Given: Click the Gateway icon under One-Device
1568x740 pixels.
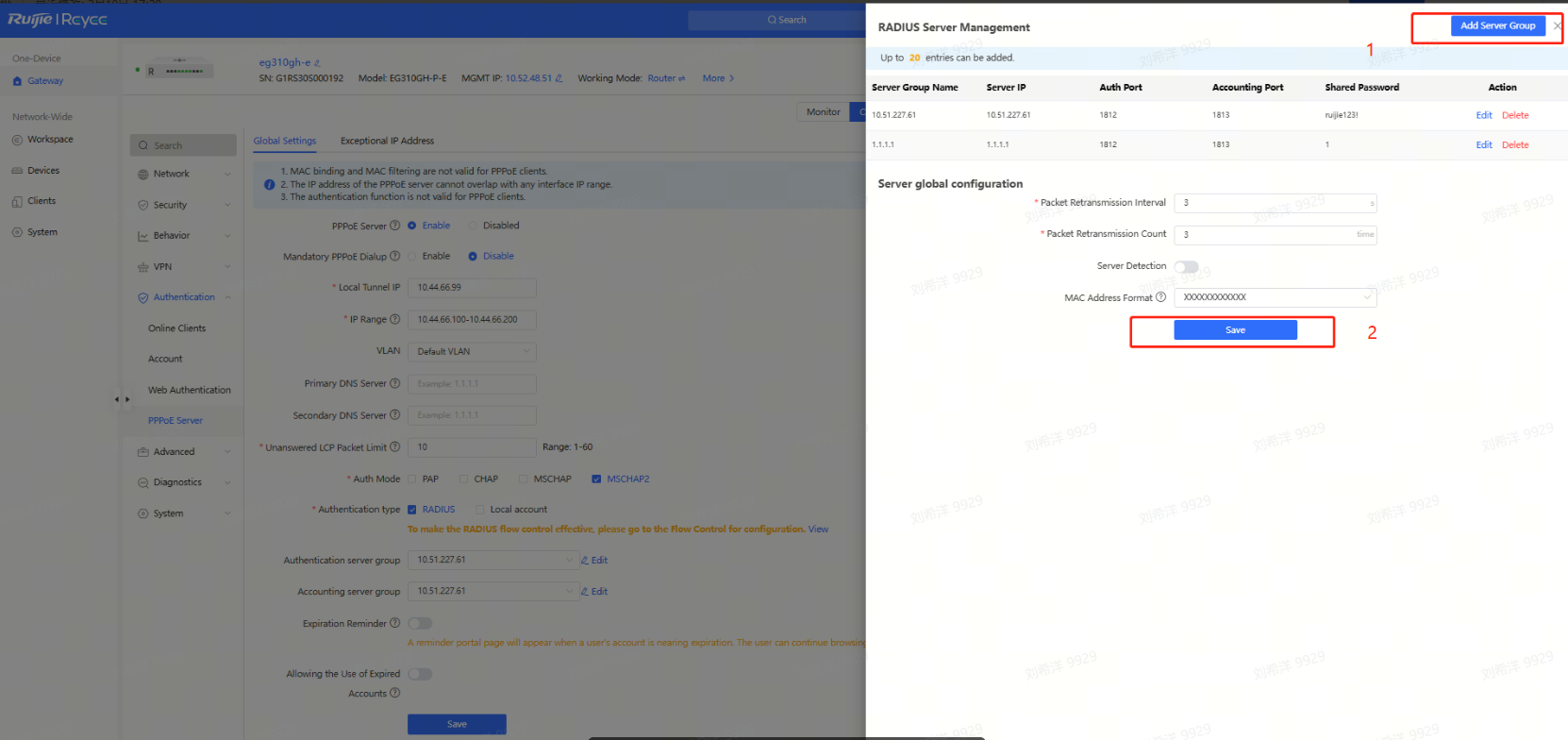Looking at the screenshot, I should pos(17,81).
